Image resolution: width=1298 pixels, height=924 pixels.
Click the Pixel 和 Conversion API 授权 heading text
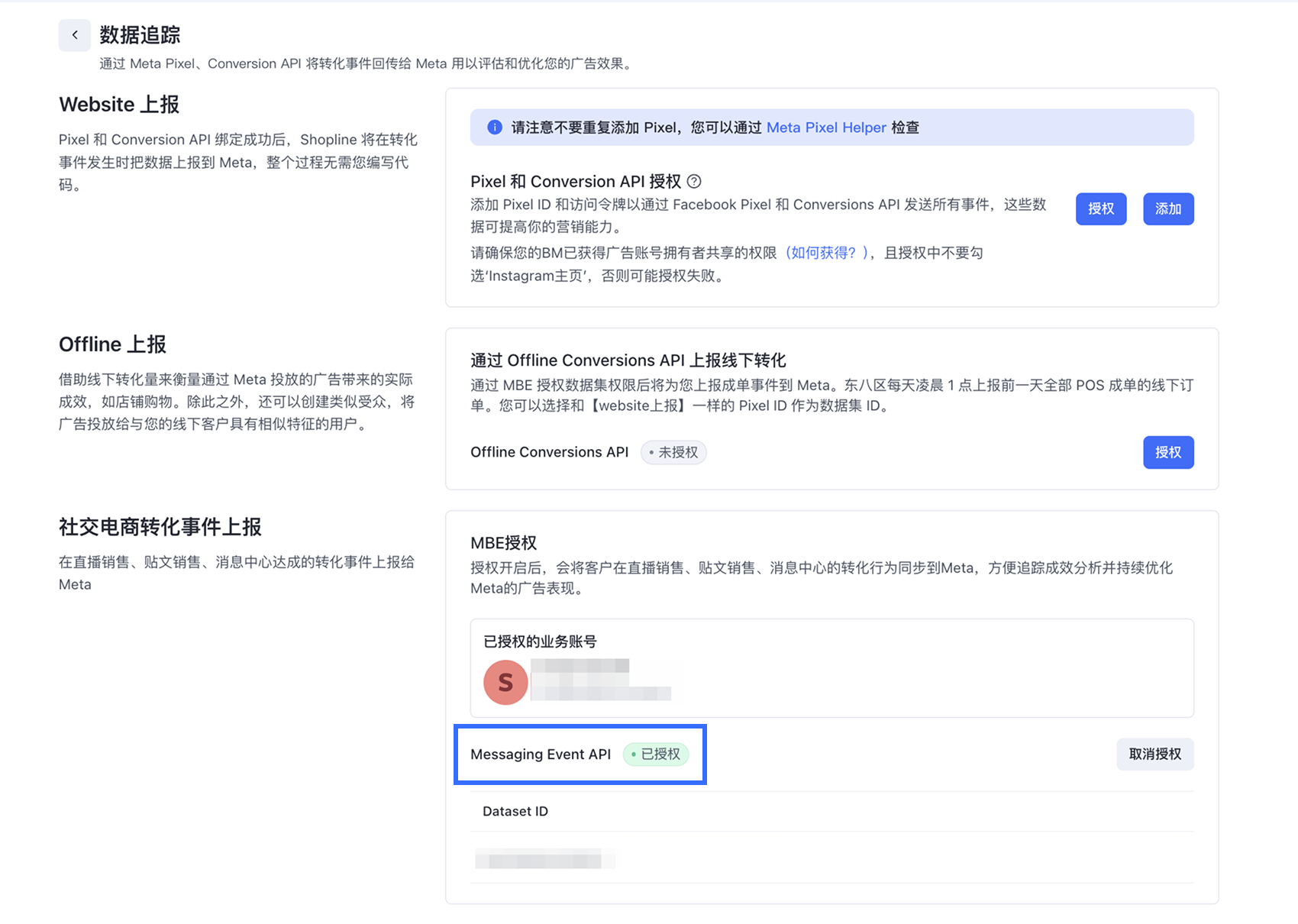tap(576, 182)
